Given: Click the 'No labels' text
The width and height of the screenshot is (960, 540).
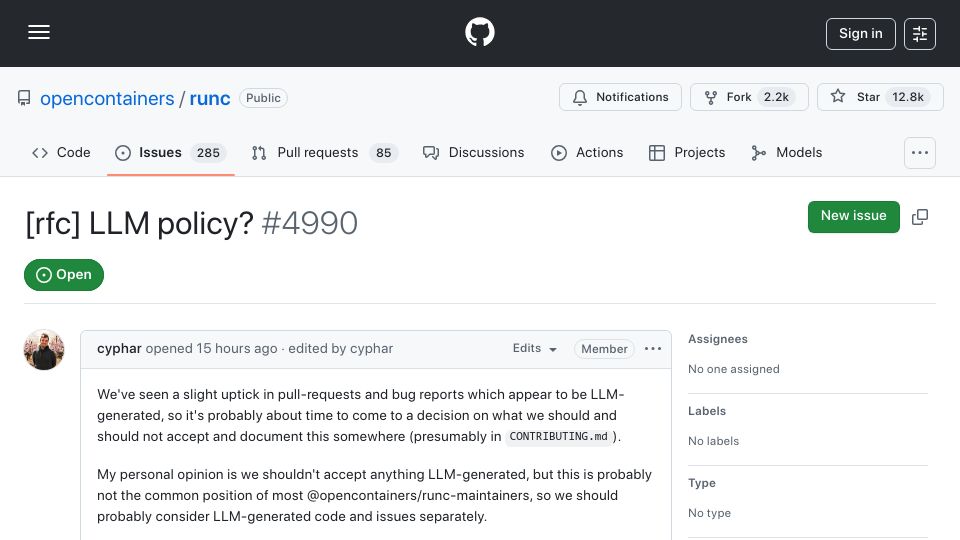Looking at the screenshot, I should pyautogui.click(x=713, y=441).
